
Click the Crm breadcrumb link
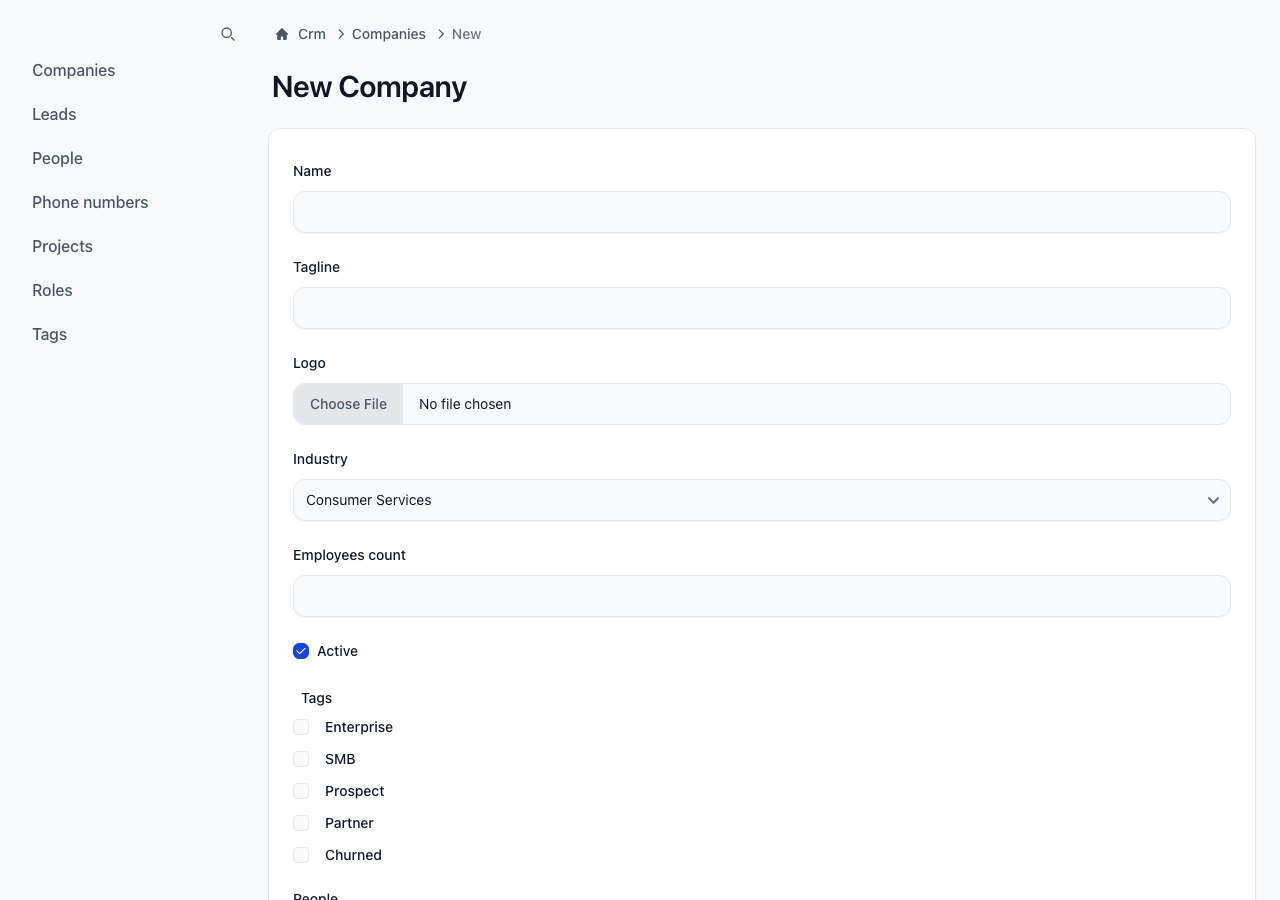pos(312,34)
